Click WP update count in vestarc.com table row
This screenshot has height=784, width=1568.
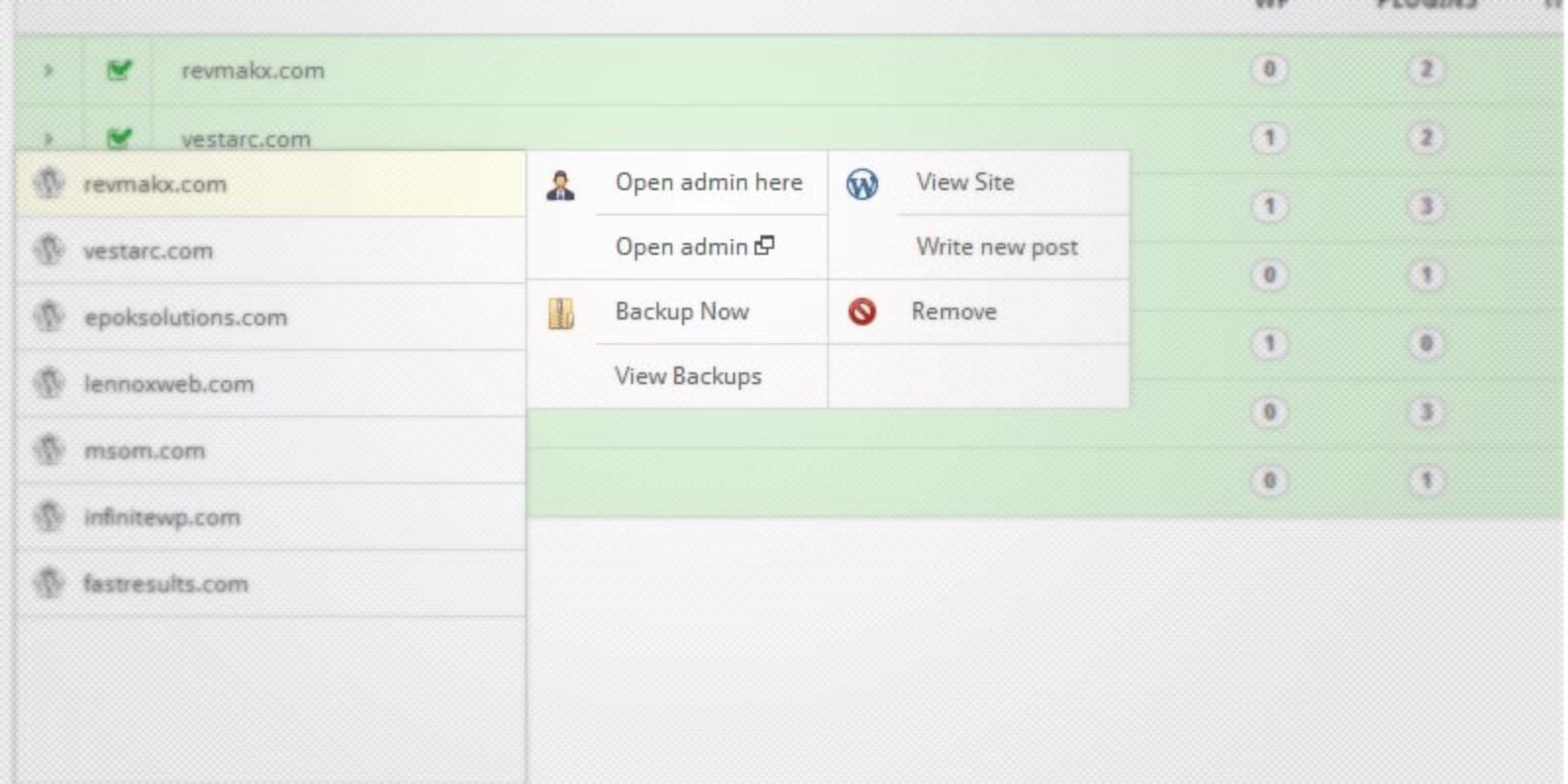click(x=1269, y=137)
